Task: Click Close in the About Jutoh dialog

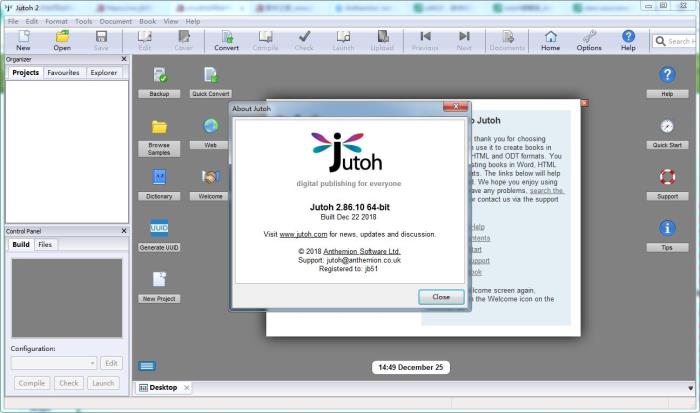Action: tap(441, 297)
